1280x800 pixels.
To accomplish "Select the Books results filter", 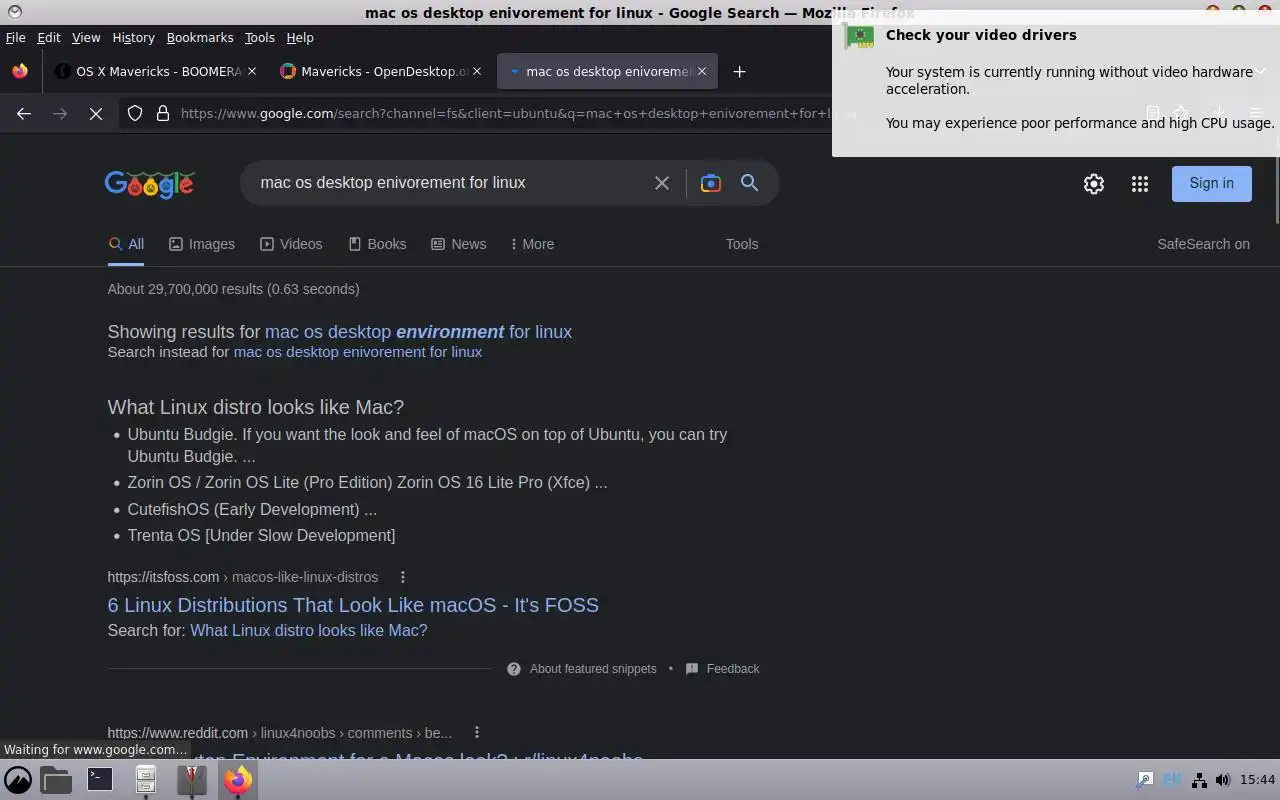I will (x=377, y=244).
